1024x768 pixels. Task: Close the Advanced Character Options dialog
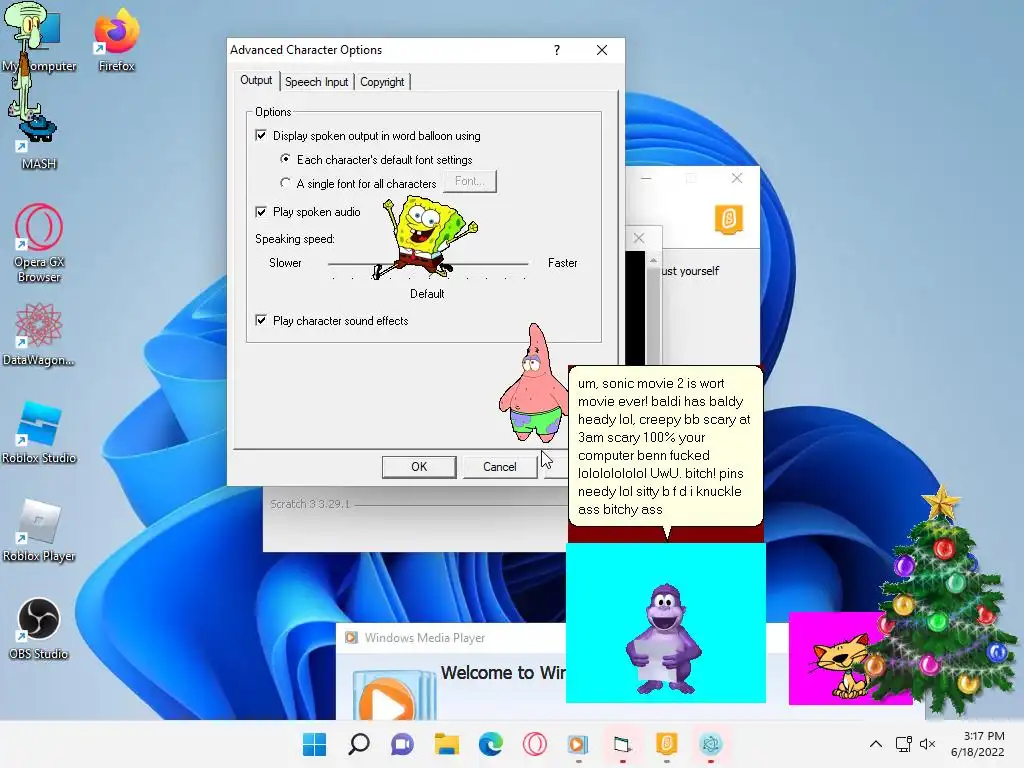[x=602, y=50]
